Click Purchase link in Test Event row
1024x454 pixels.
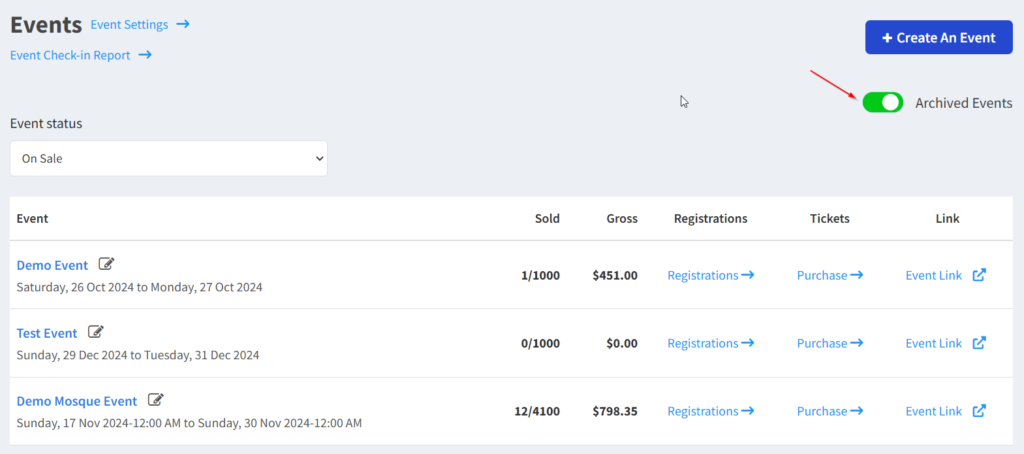pos(829,343)
